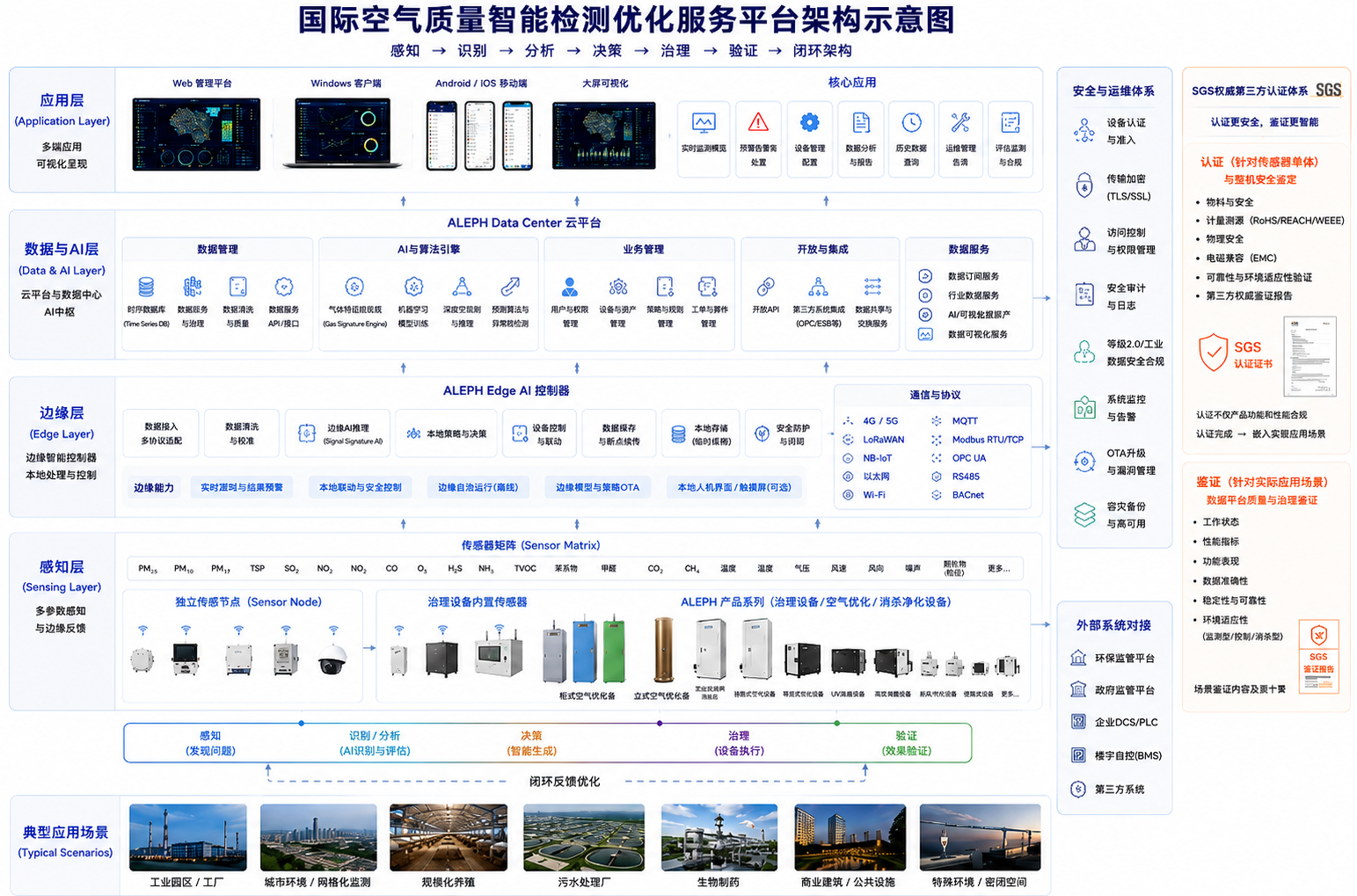
Task: Select the Android / iOS phones image
Action: pos(479,135)
